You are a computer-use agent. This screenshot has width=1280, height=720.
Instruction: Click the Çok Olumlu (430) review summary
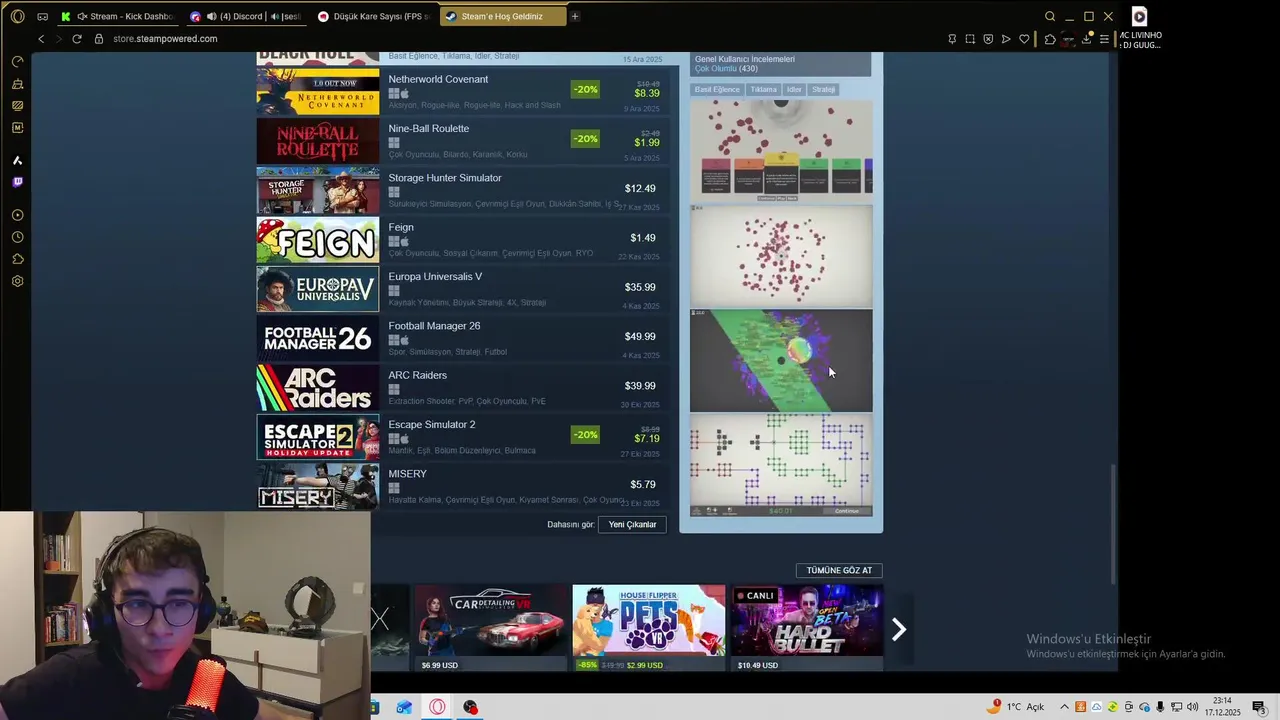(x=726, y=69)
